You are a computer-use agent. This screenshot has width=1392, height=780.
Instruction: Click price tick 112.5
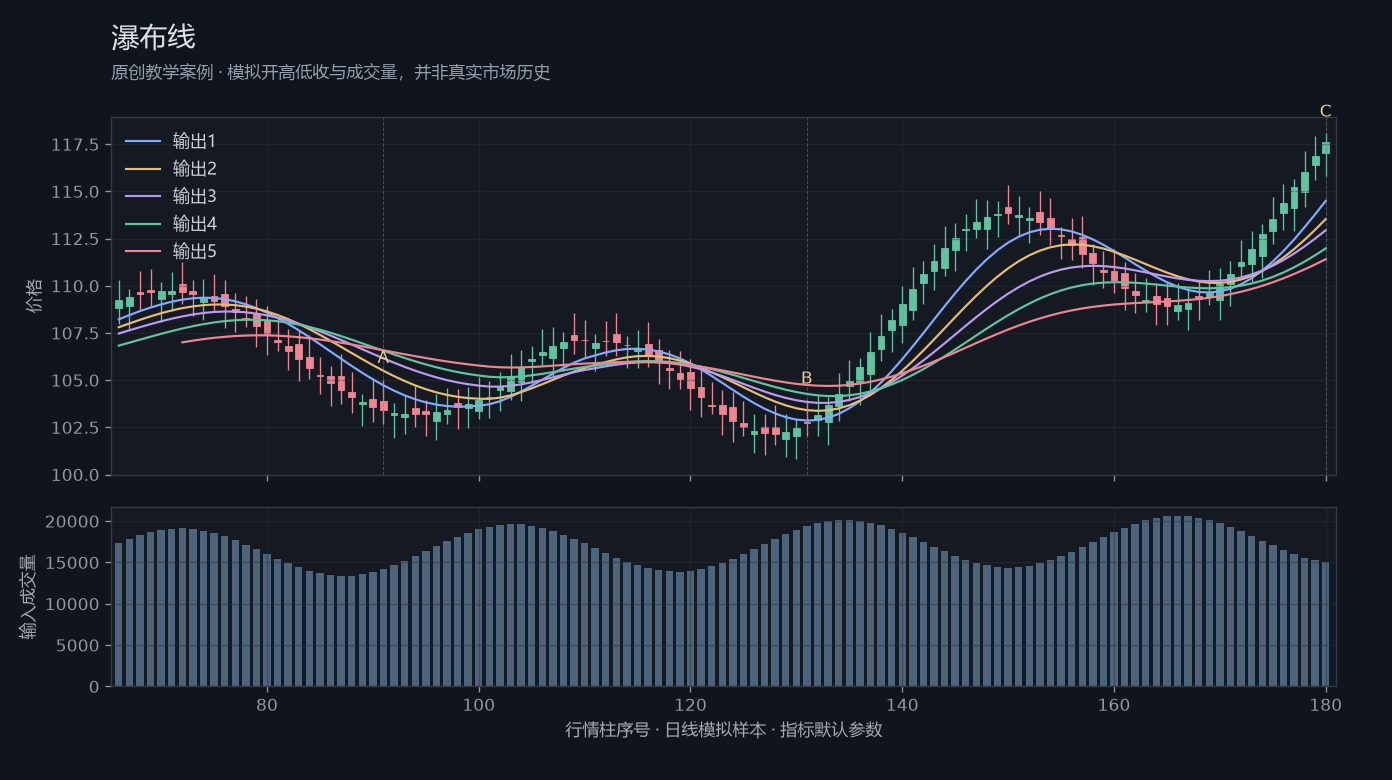[75, 239]
